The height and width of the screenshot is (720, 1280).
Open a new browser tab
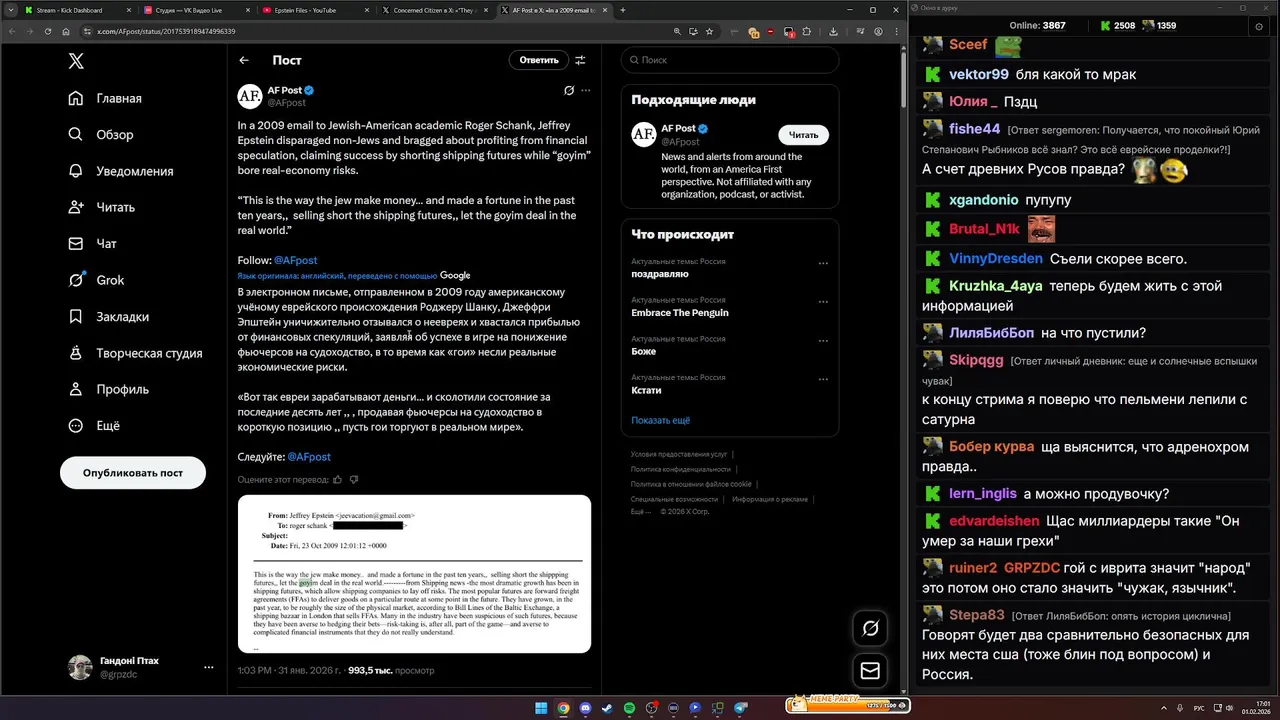(x=623, y=10)
